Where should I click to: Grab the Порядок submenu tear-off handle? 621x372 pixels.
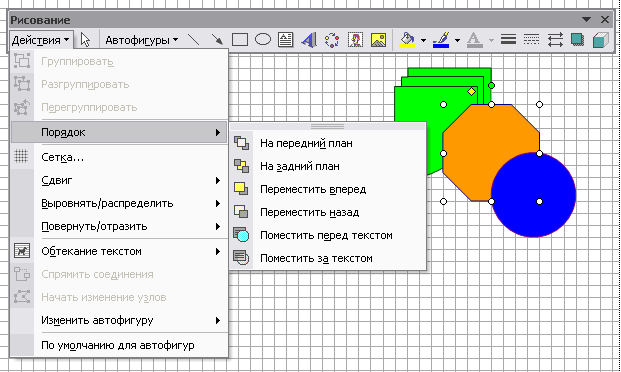coord(328,126)
